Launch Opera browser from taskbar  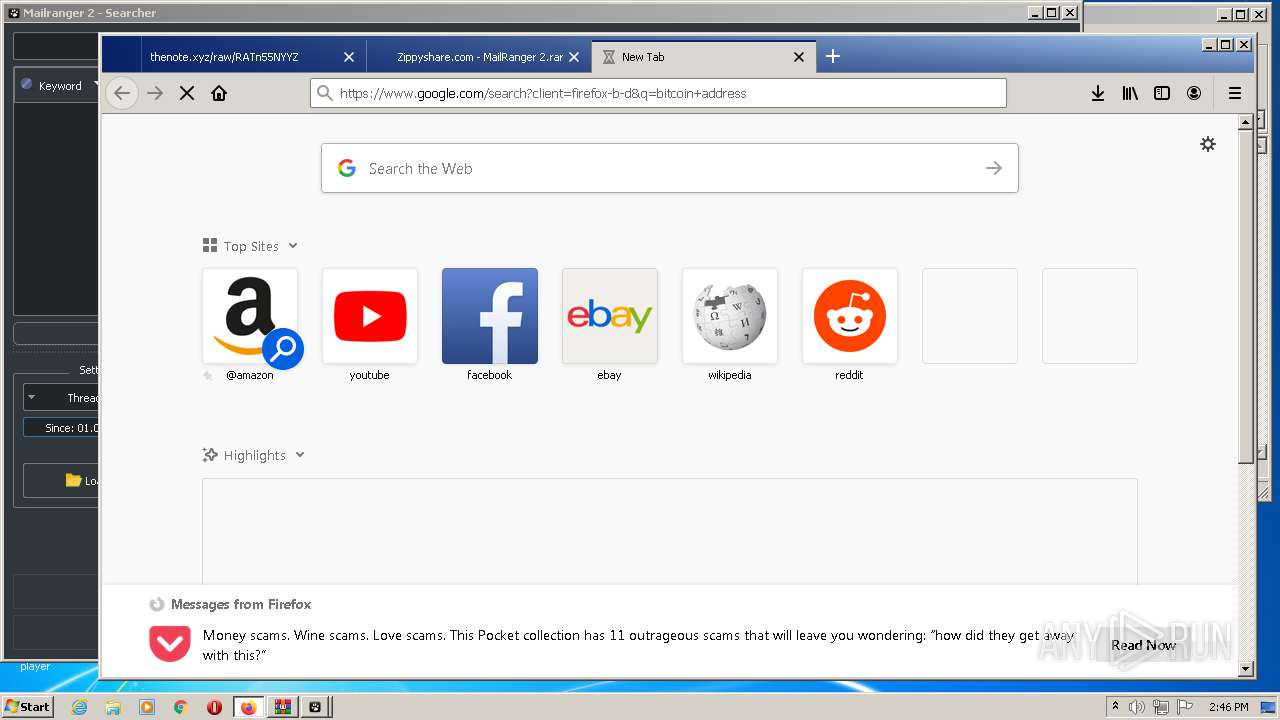click(x=214, y=707)
